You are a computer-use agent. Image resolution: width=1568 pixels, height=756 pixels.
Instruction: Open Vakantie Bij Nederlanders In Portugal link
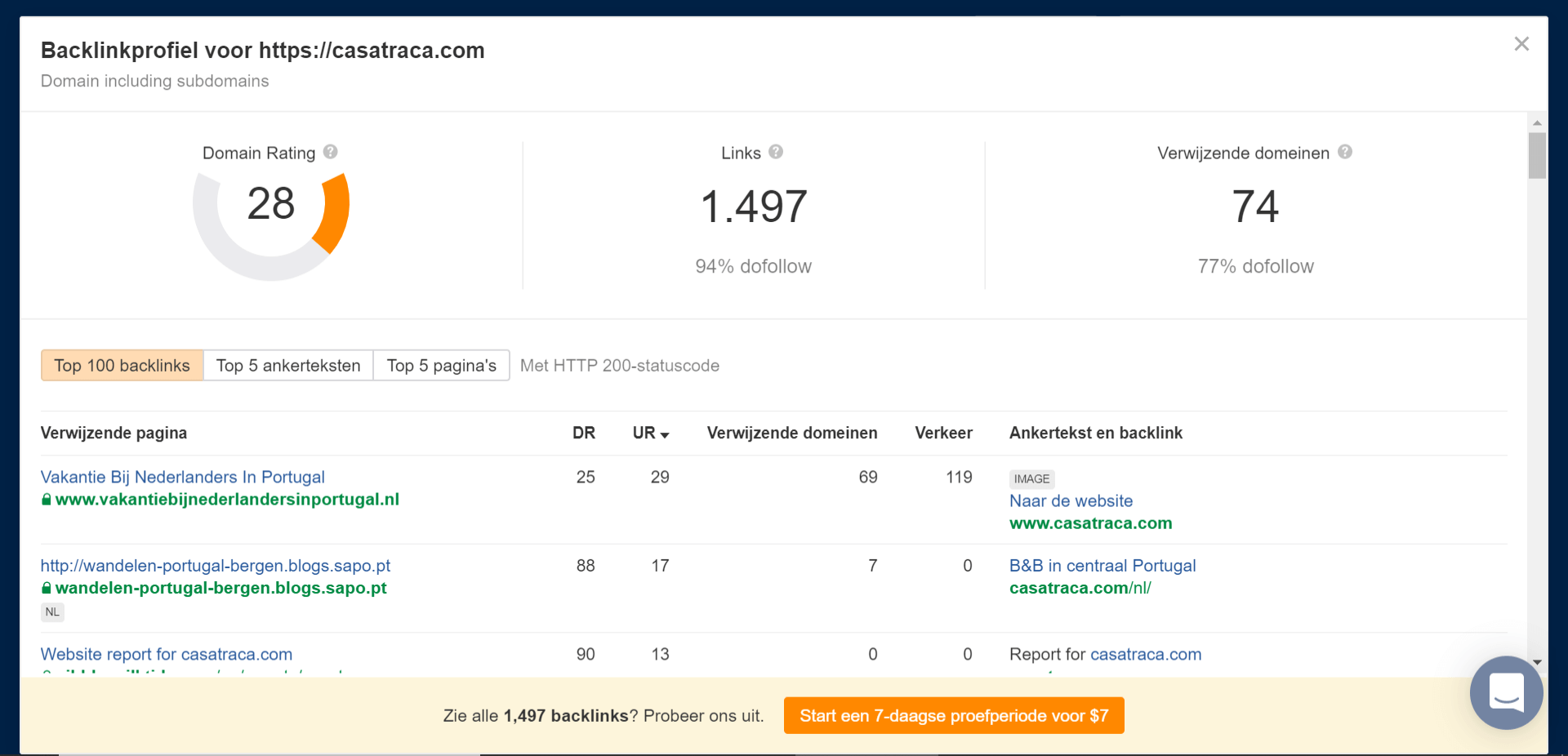[183, 477]
